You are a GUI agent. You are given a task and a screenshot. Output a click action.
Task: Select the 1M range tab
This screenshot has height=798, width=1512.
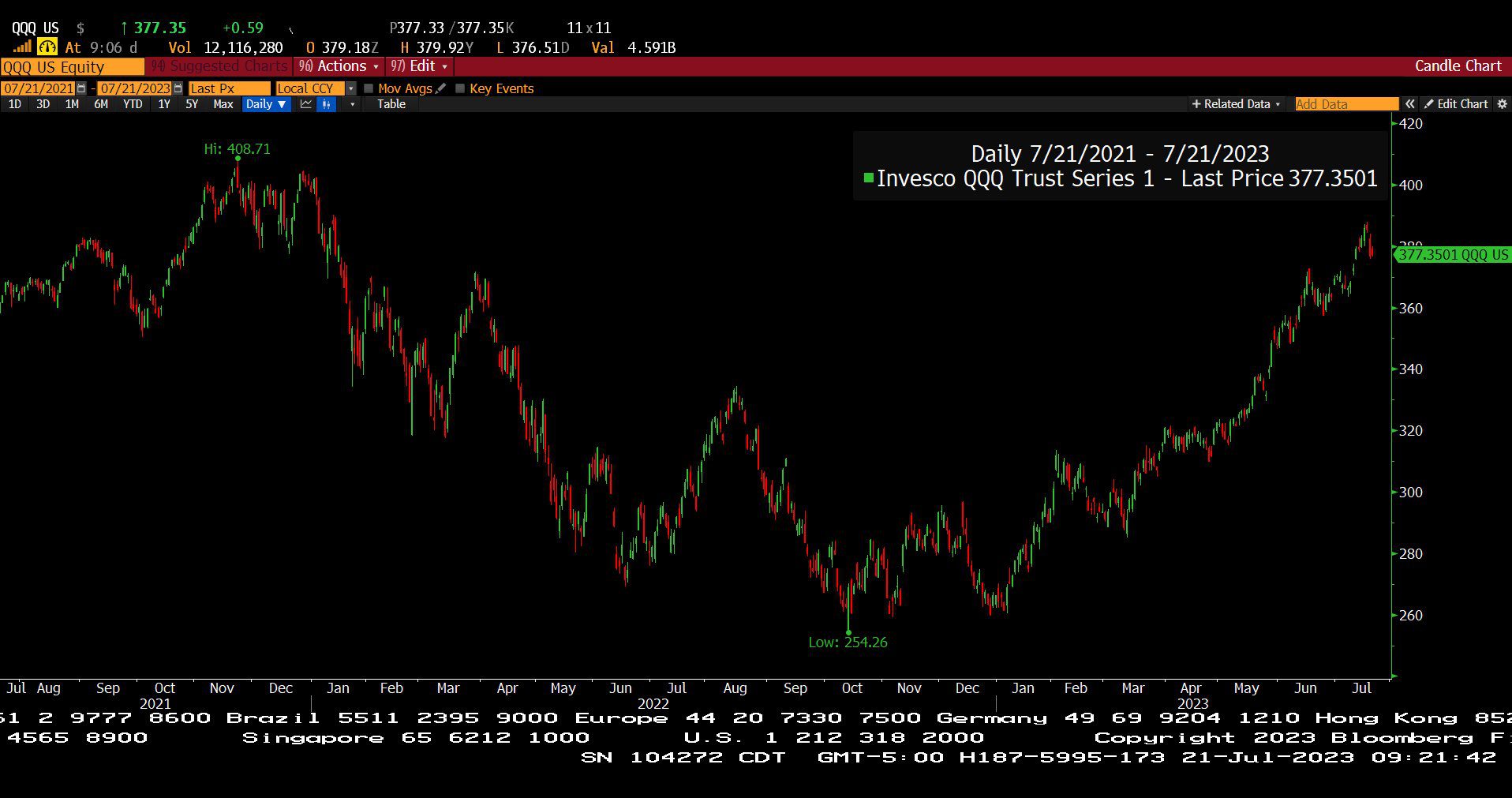tap(72, 104)
